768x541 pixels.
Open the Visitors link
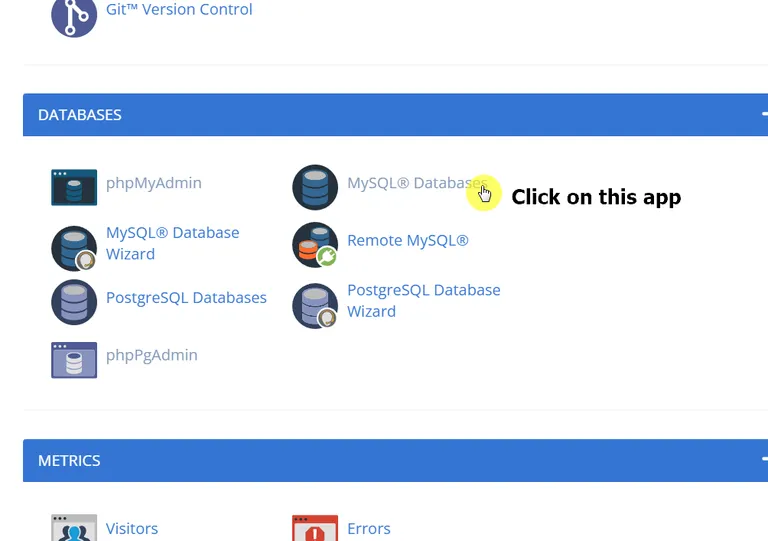(132, 529)
